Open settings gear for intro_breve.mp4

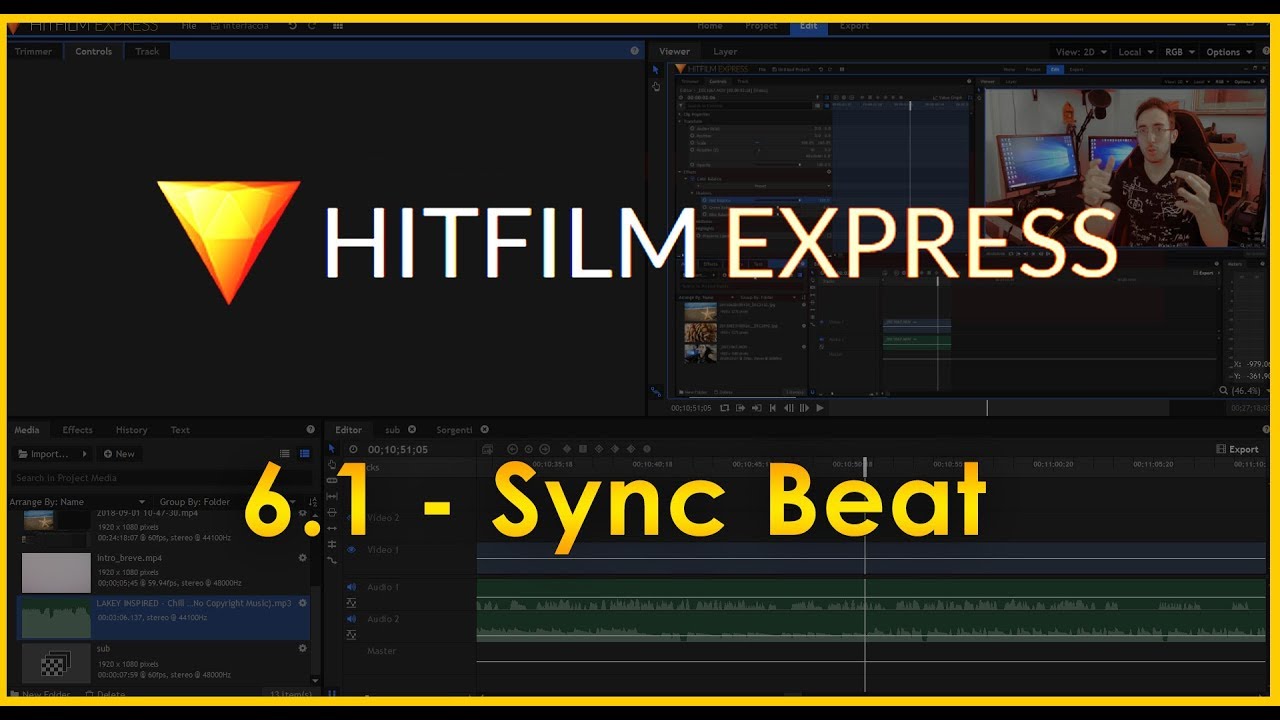pyautogui.click(x=303, y=558)
